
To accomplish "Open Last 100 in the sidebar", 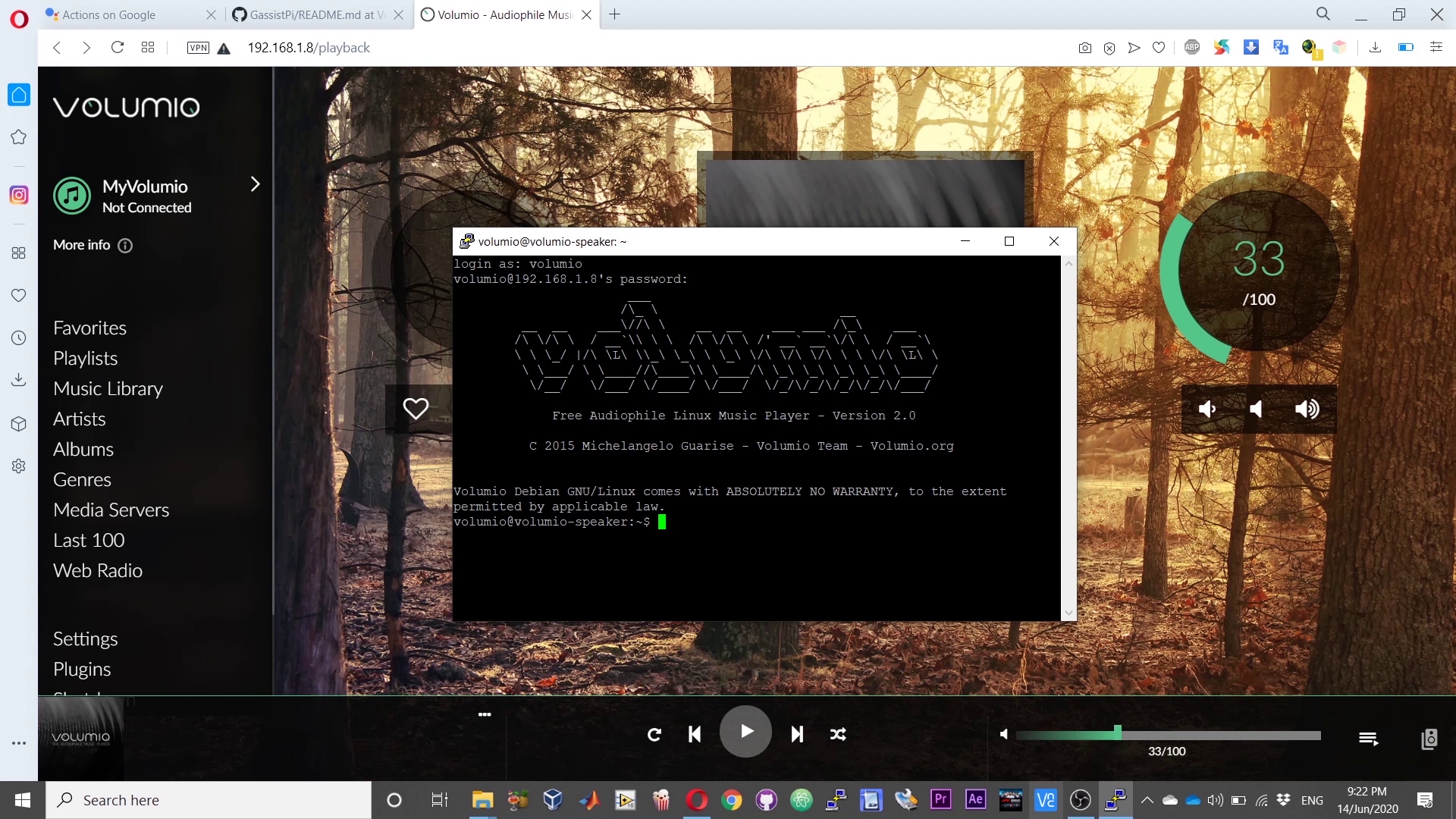I will tap(89, 540).
